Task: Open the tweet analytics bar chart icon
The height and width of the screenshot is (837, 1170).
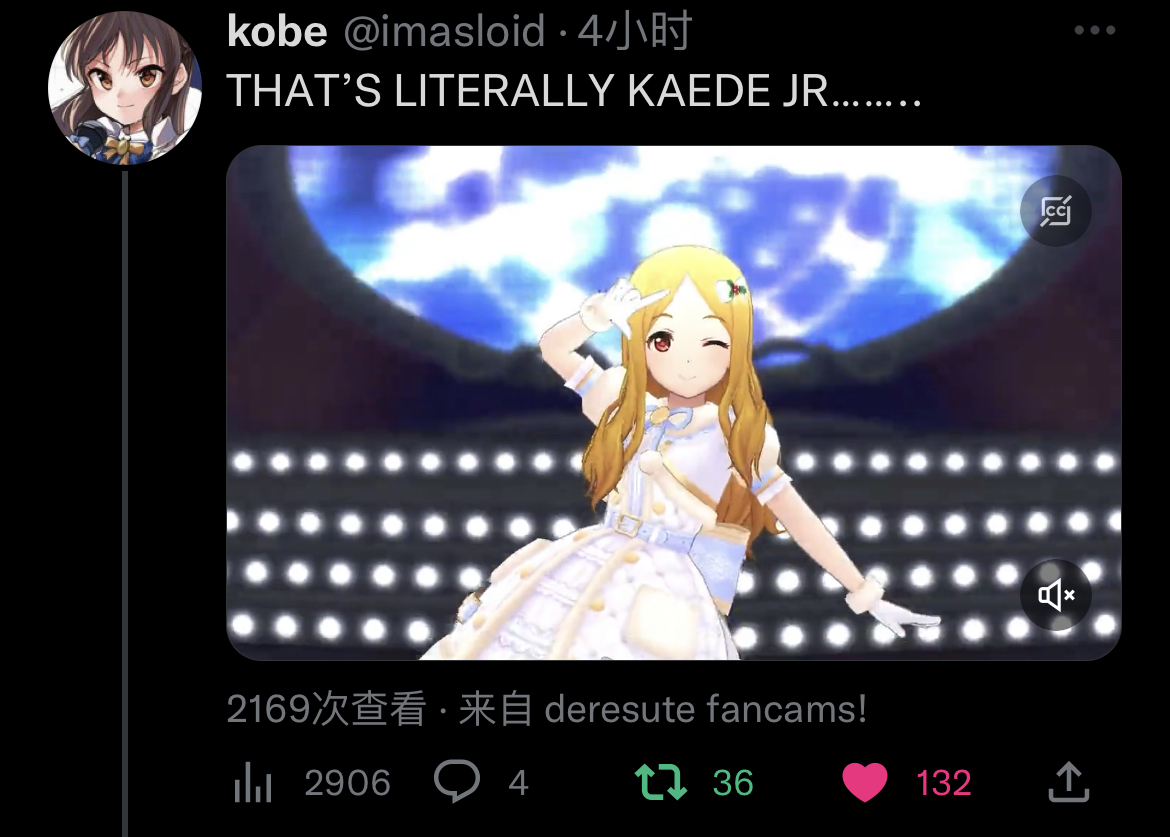Action: (252, 783)
